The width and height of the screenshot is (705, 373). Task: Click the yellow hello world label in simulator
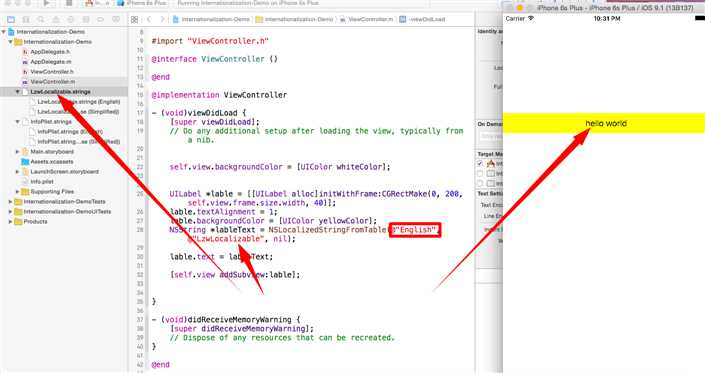[x=604, y=123]
